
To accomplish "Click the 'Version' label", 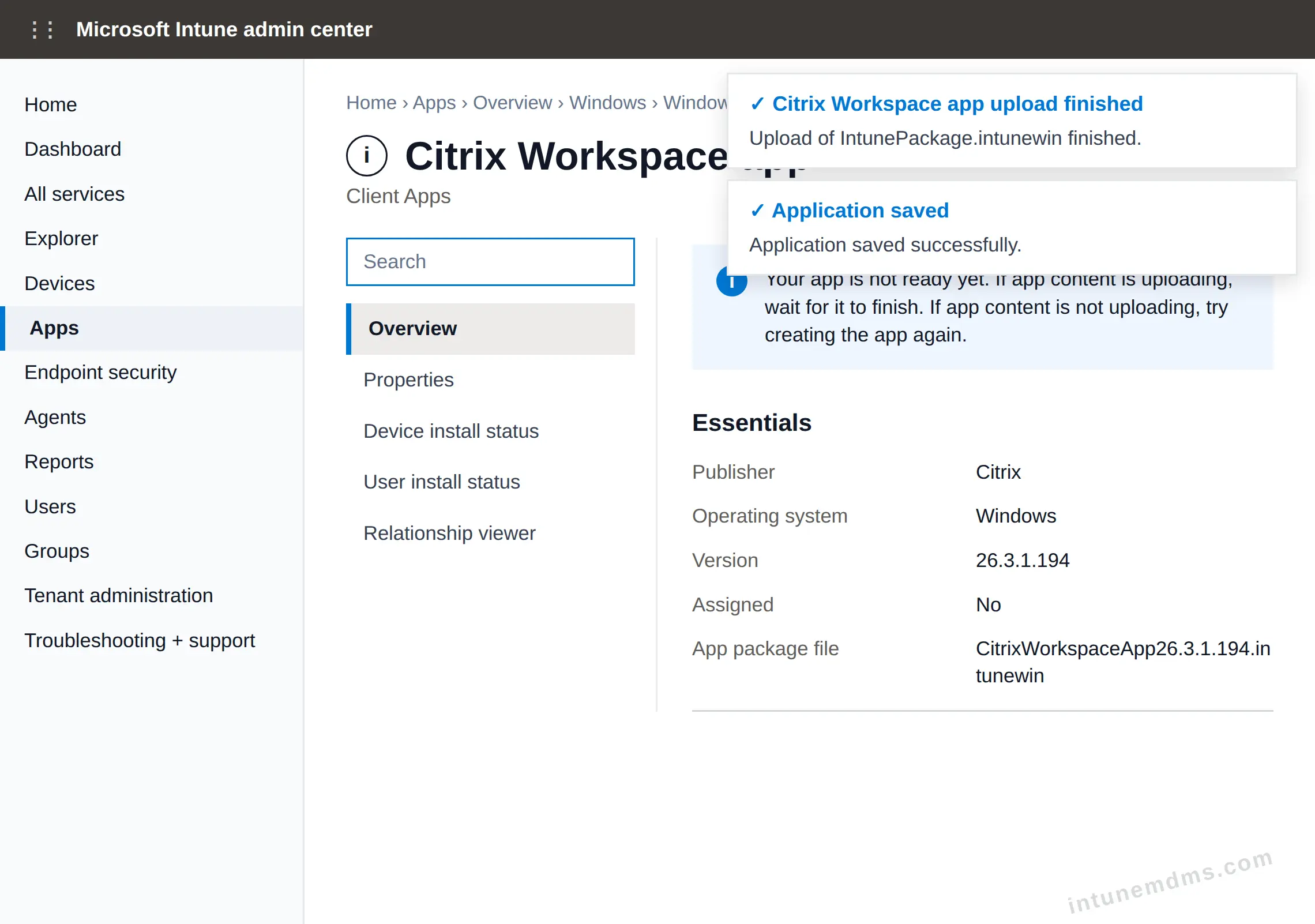I will 725,561.
